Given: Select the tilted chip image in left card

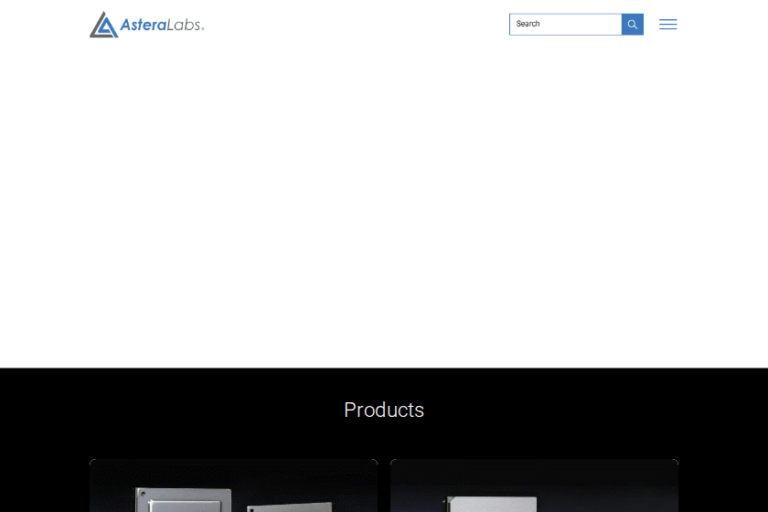Looking at the screenshot, I should 290,504.
